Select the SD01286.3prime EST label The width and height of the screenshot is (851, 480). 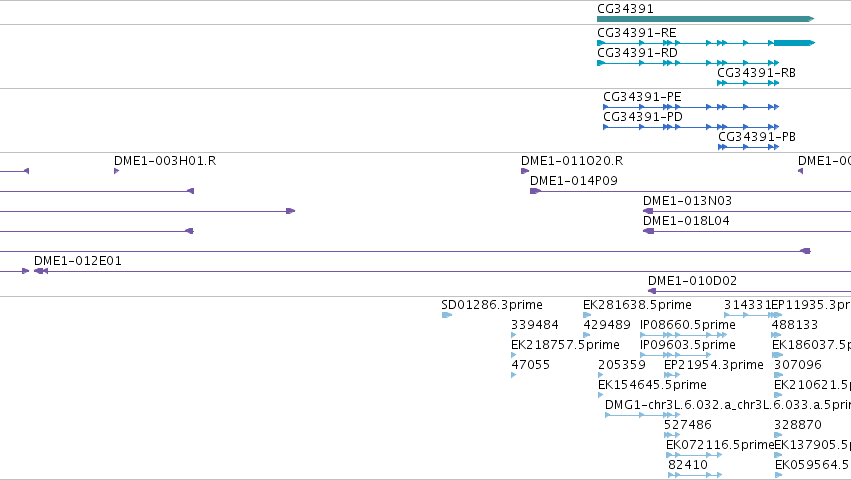tap(492, 305)
